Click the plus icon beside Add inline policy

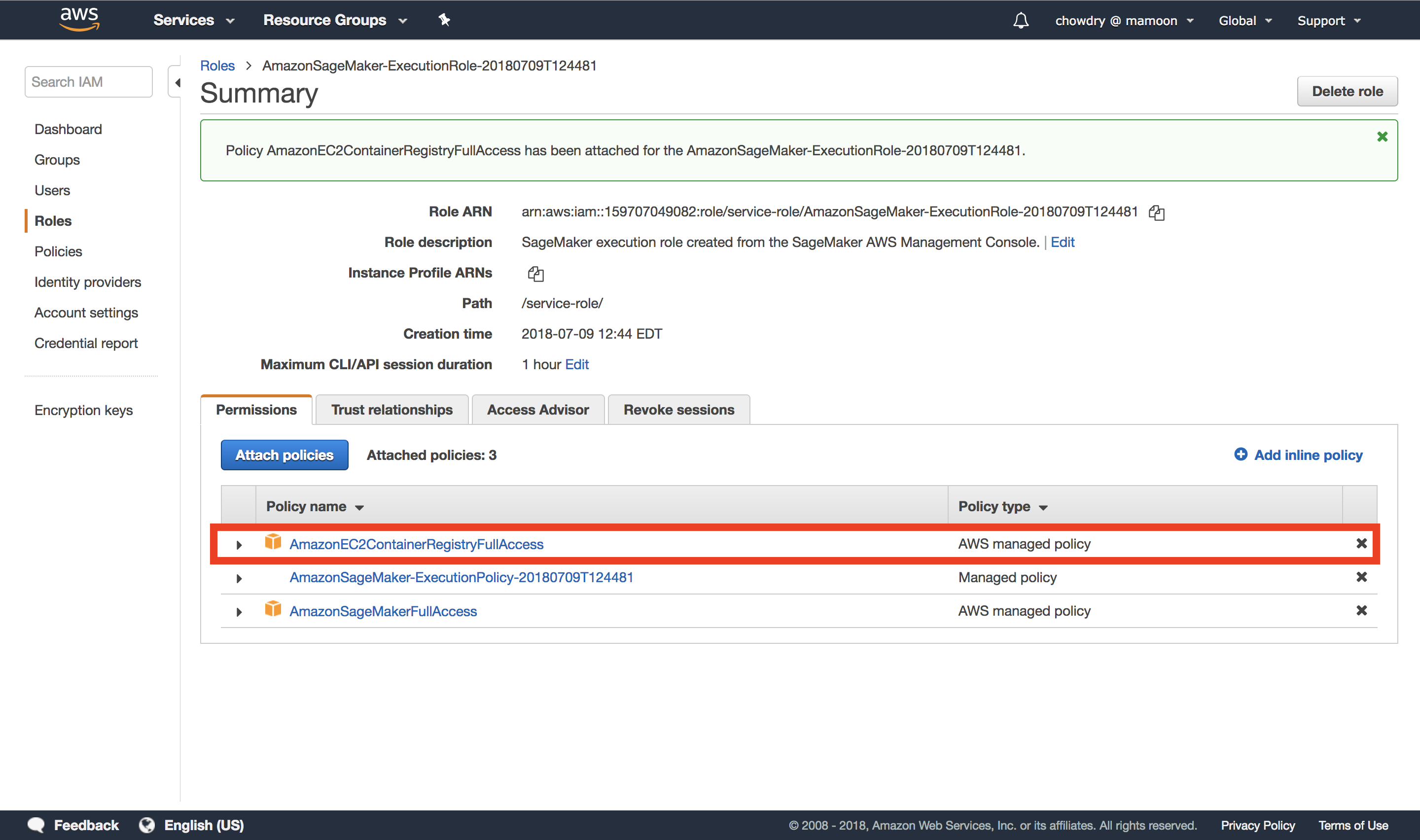[x=1241, y=455]
